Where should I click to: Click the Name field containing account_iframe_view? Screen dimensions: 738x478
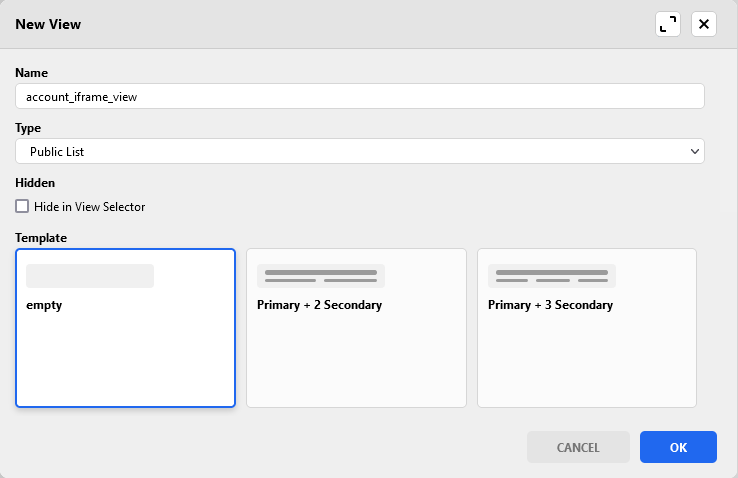(x=360, y=96)
